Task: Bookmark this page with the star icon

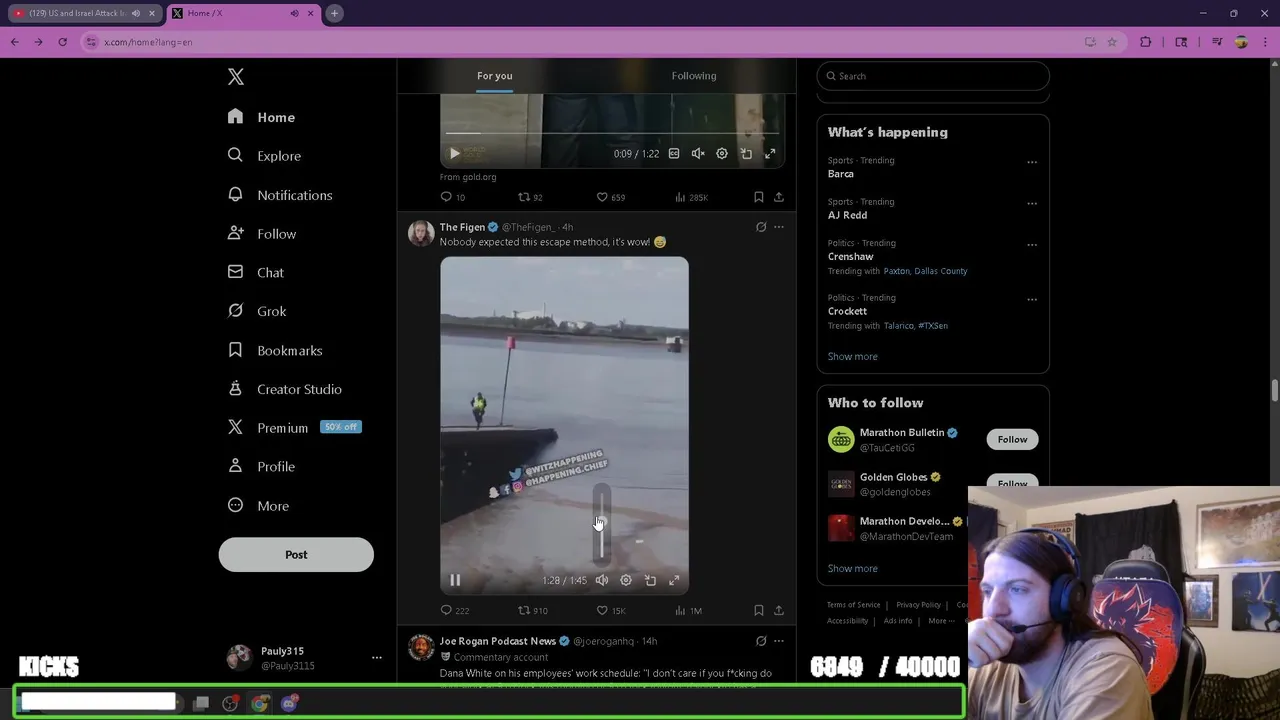Action: [1112, 42]
